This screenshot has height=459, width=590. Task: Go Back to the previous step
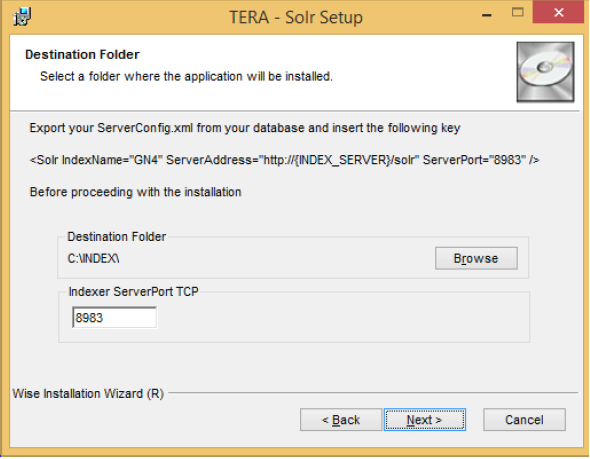pos(341,419)
